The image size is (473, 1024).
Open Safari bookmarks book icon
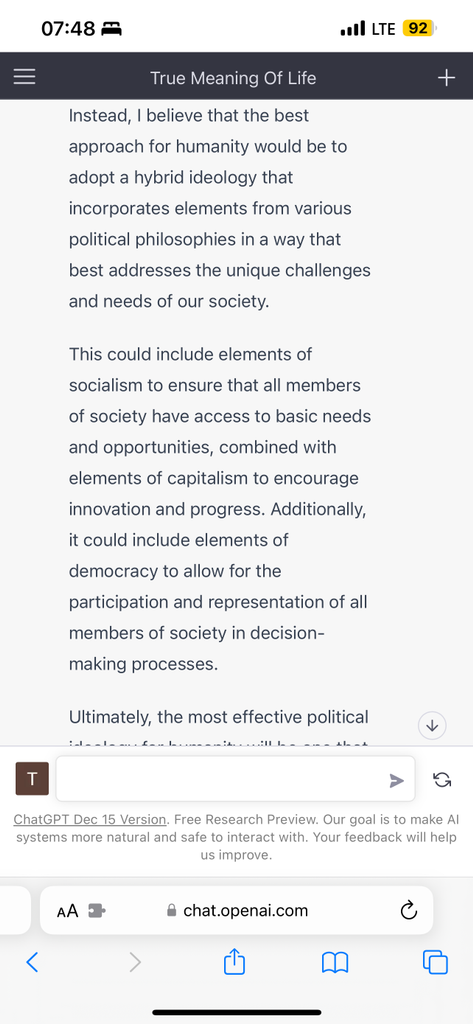pos(335,962)
